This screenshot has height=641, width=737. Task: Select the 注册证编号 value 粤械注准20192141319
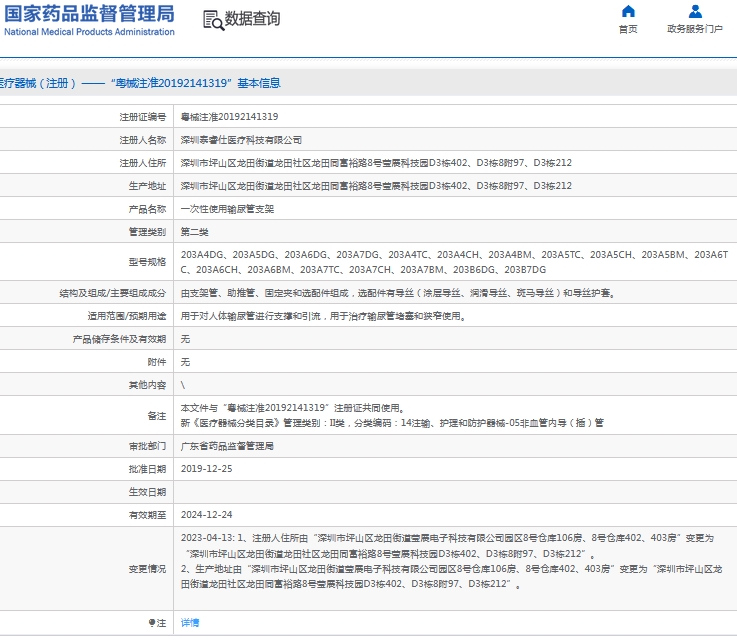click(x=229, y=117)
